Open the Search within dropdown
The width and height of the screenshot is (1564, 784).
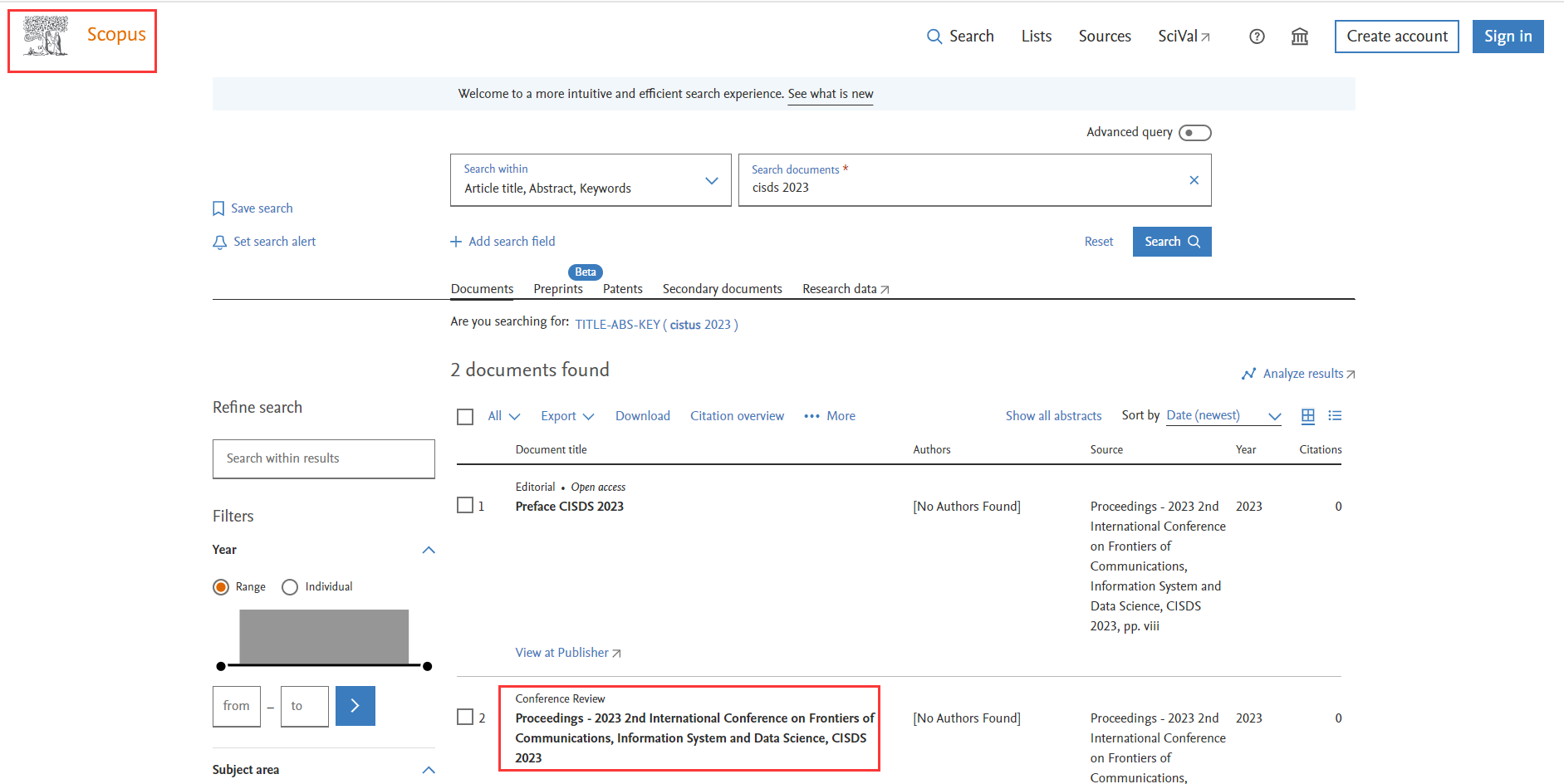click(x=591, y=180)
